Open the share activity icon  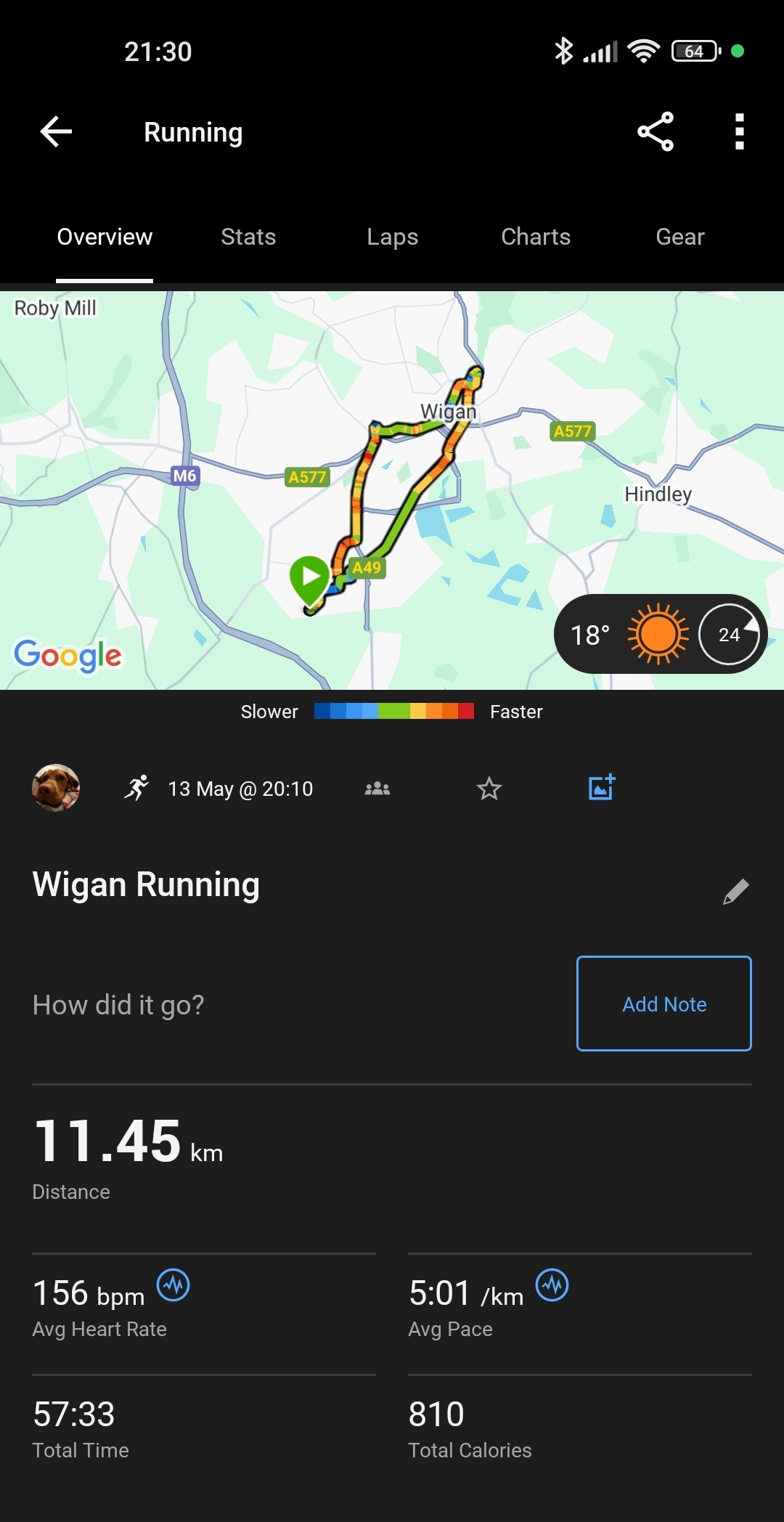pyautogui.click(x=656, y=131)
